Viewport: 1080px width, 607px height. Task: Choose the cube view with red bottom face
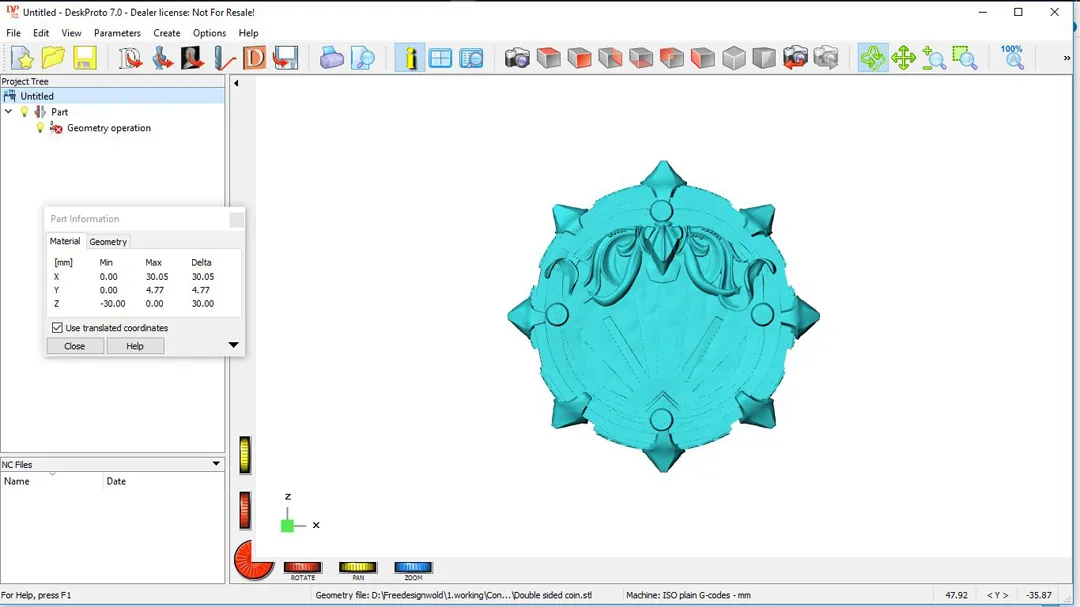(641, 58)
